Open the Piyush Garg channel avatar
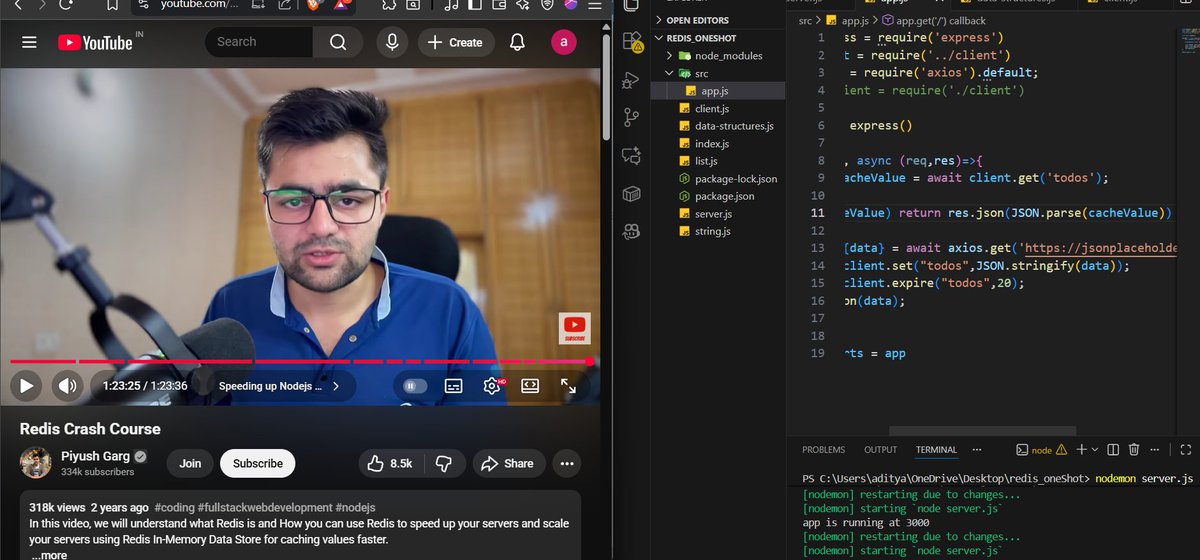This screenshot has height=560, width=1200. click(36, 463)
